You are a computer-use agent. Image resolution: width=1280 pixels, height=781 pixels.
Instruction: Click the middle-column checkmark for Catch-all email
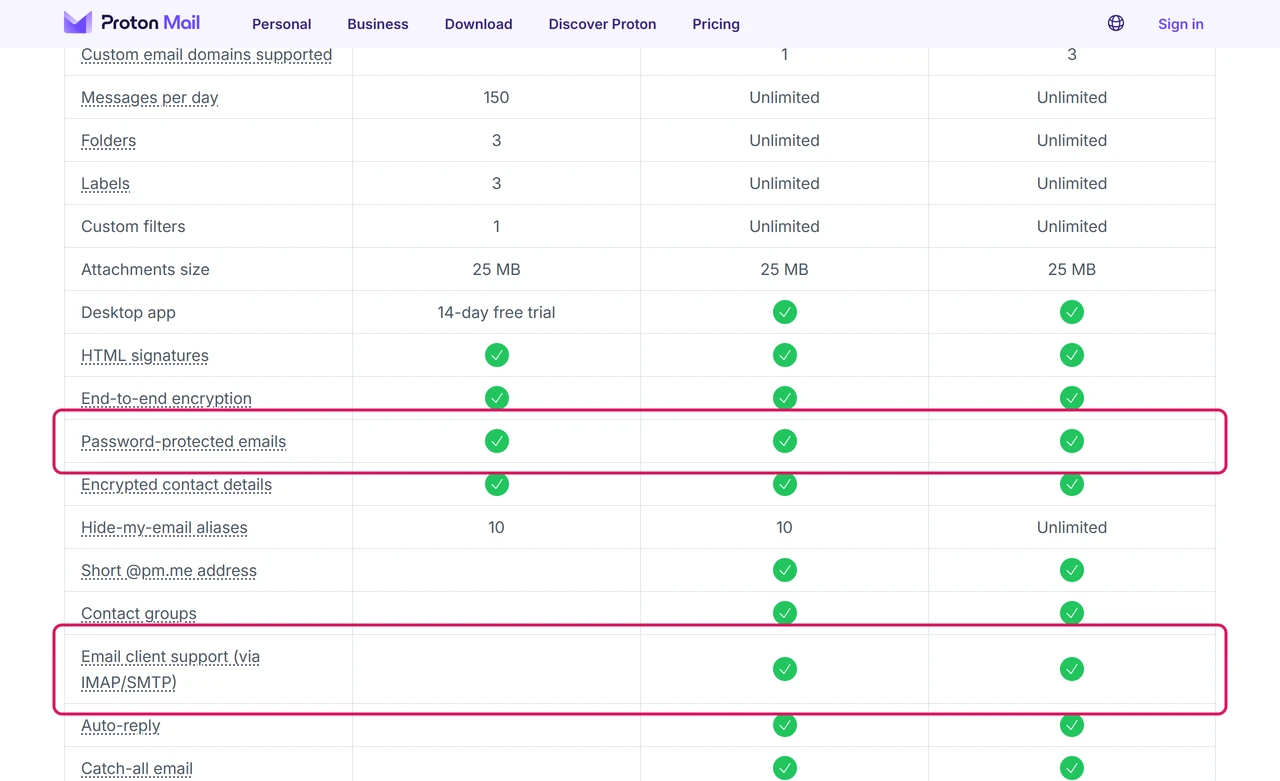pyautogui.click(x=785, y=768)
